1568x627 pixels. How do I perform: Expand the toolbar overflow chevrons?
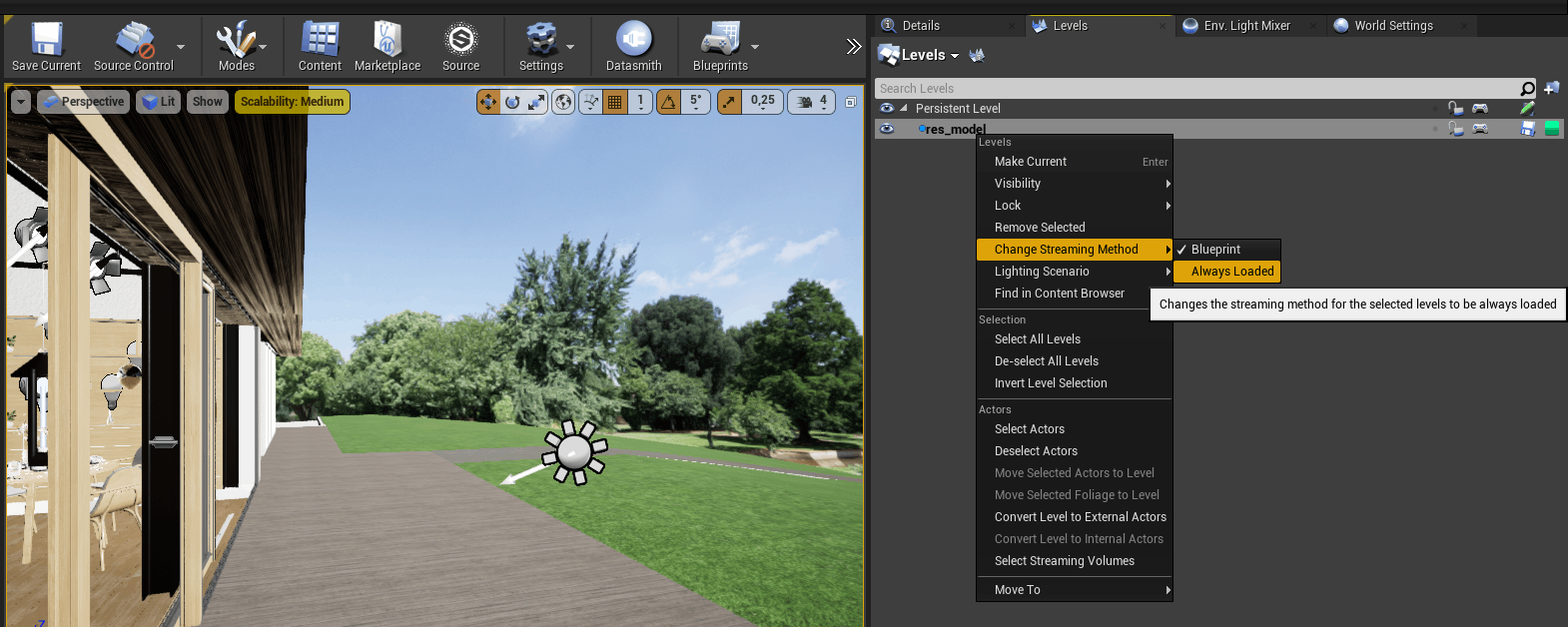(853, 46)
